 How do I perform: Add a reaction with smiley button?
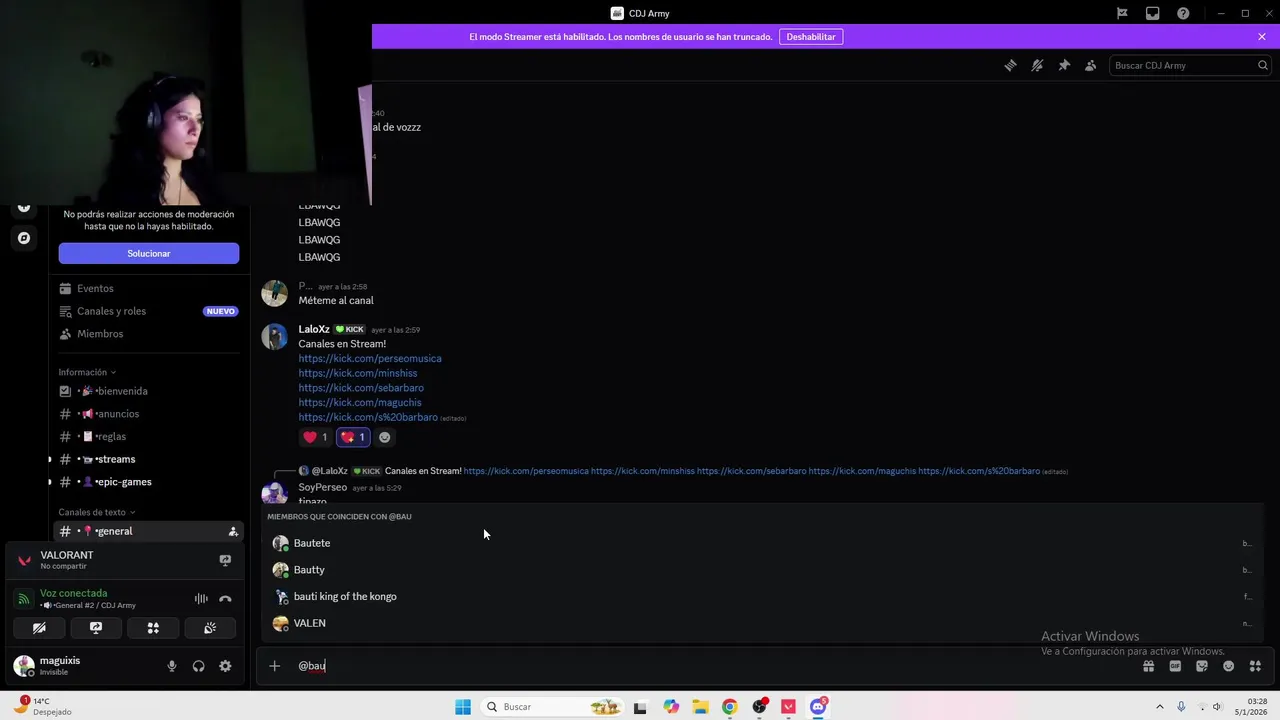tap(385, 437)
